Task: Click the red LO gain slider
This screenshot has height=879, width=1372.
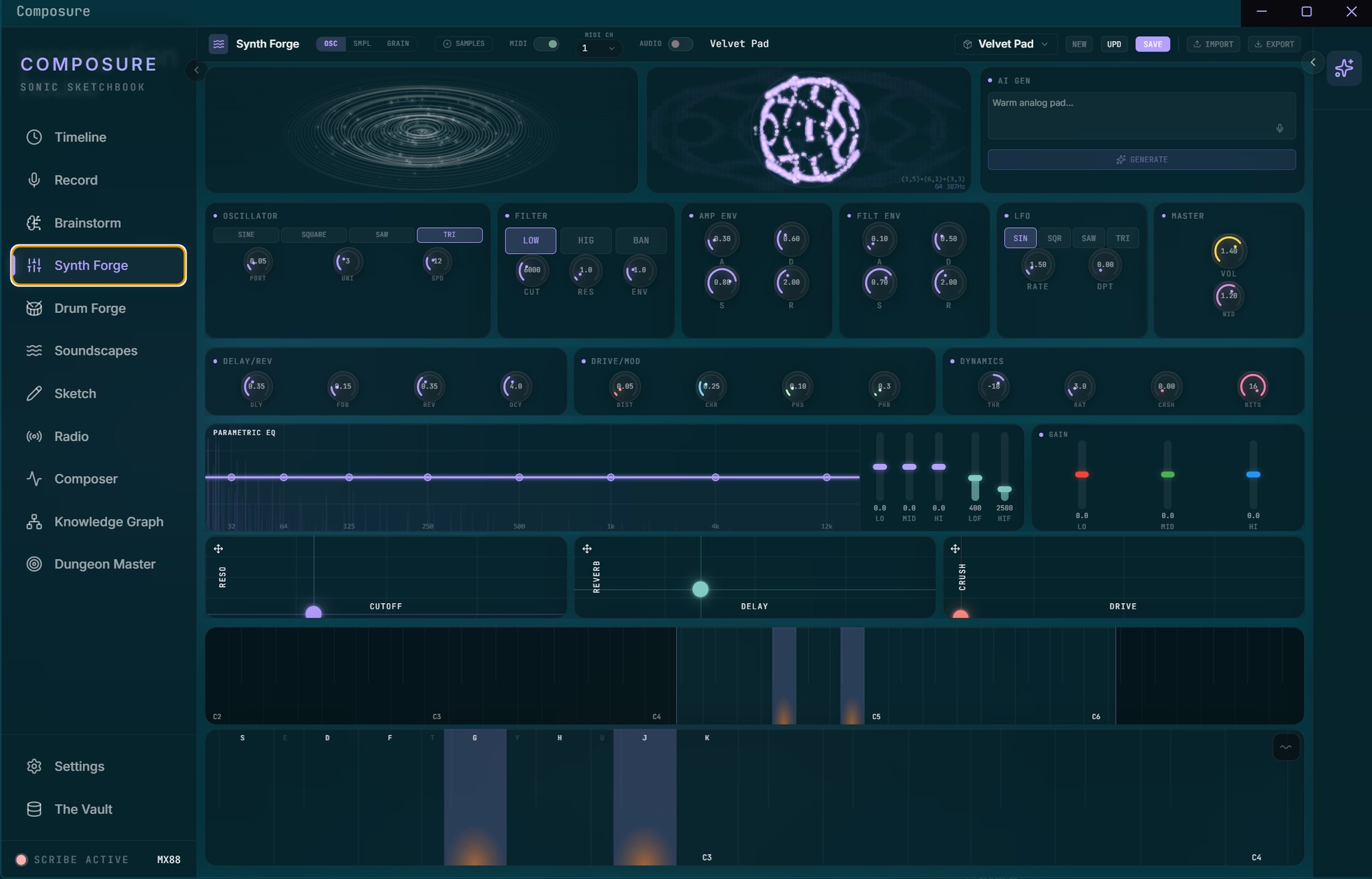Action: point(1082,474)
